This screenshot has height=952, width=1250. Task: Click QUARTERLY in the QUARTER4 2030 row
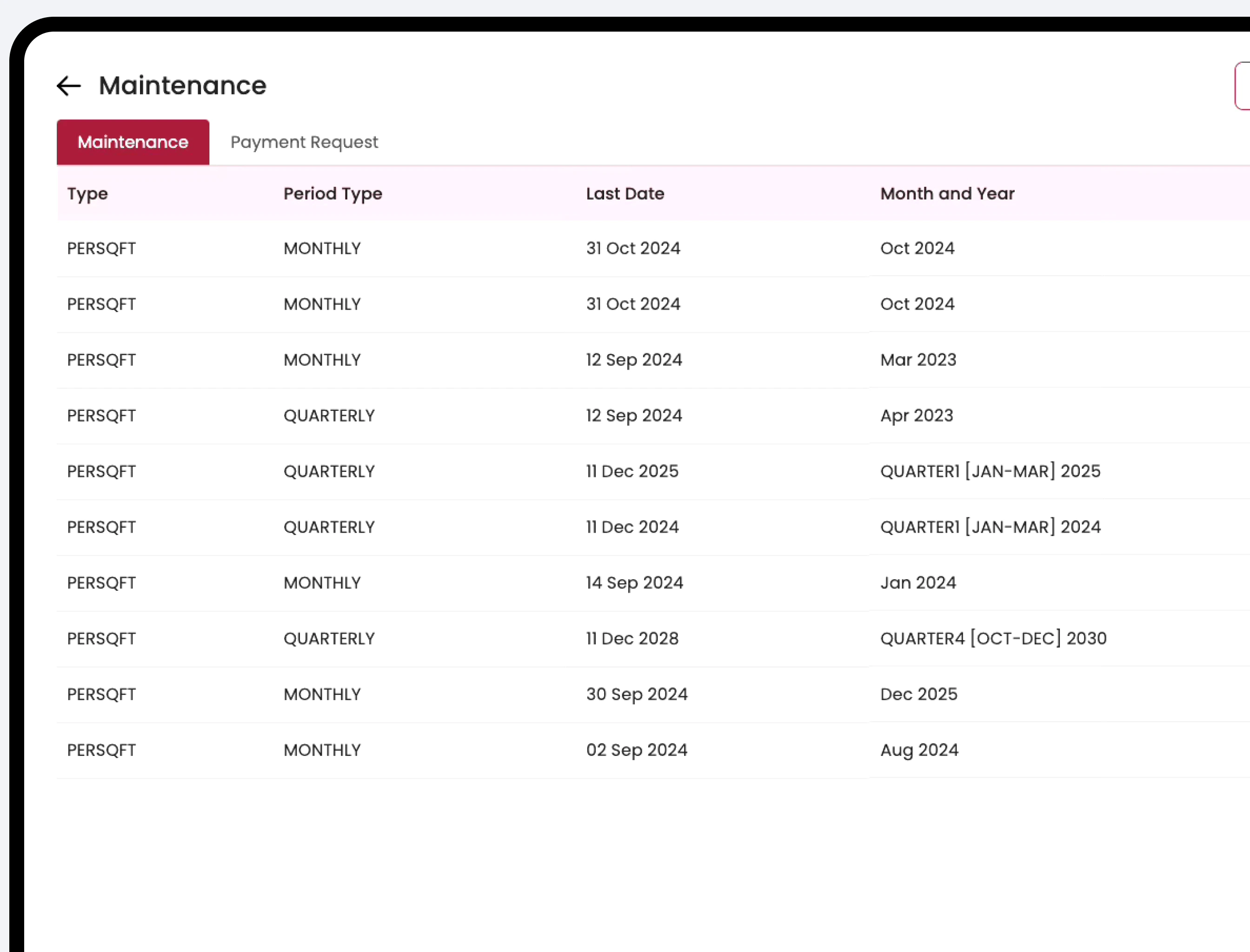(329, 639)
